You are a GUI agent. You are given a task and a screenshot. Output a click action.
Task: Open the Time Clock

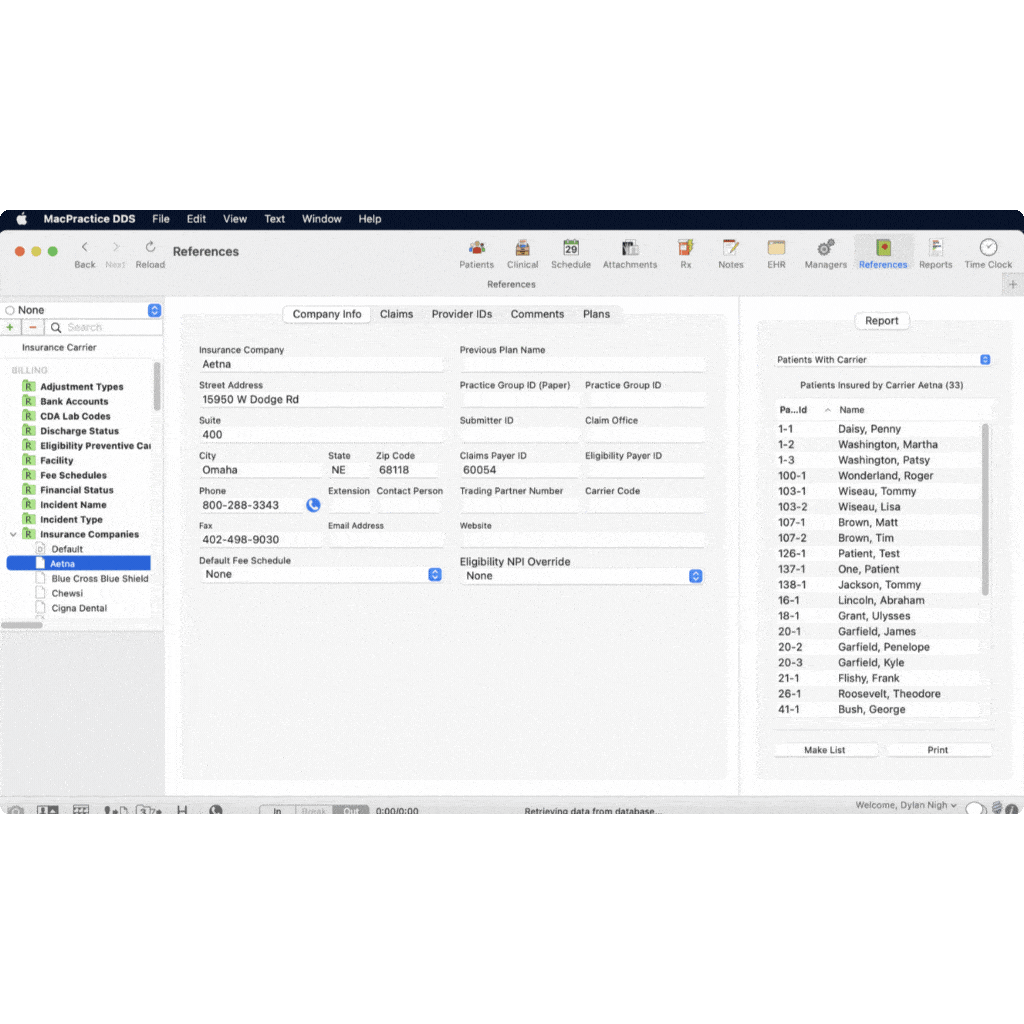(x=988, y=253)
